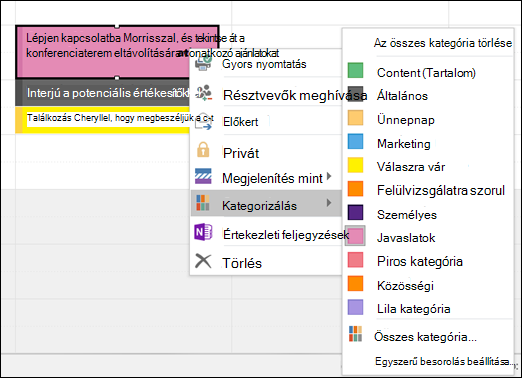Select gray Interjú a potenciális appointment

103,93
